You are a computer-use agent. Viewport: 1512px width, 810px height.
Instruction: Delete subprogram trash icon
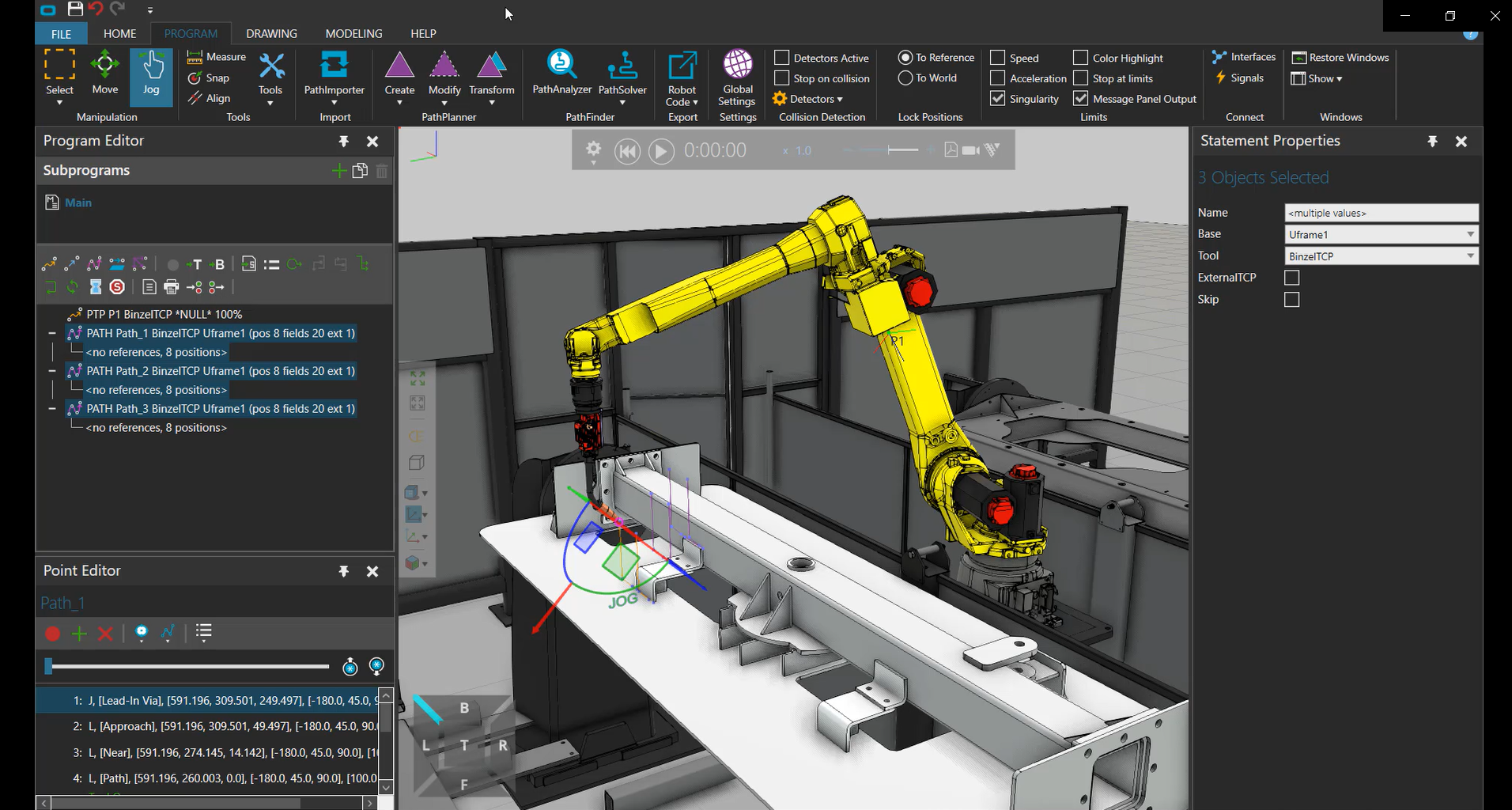coord(382,171)
